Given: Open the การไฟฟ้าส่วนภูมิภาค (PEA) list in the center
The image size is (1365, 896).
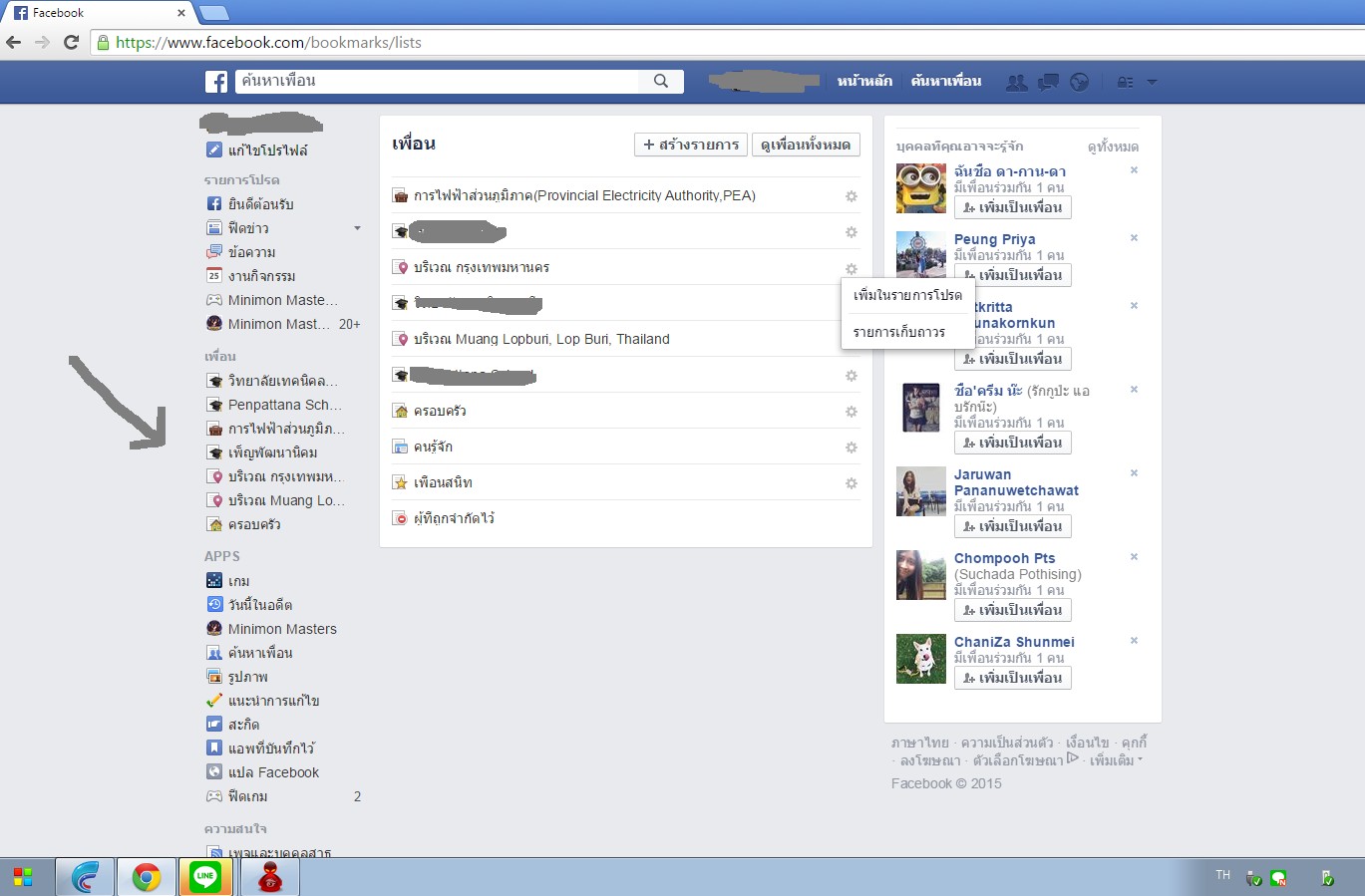Looking at the screenshot, I should [x=584, y=196].
